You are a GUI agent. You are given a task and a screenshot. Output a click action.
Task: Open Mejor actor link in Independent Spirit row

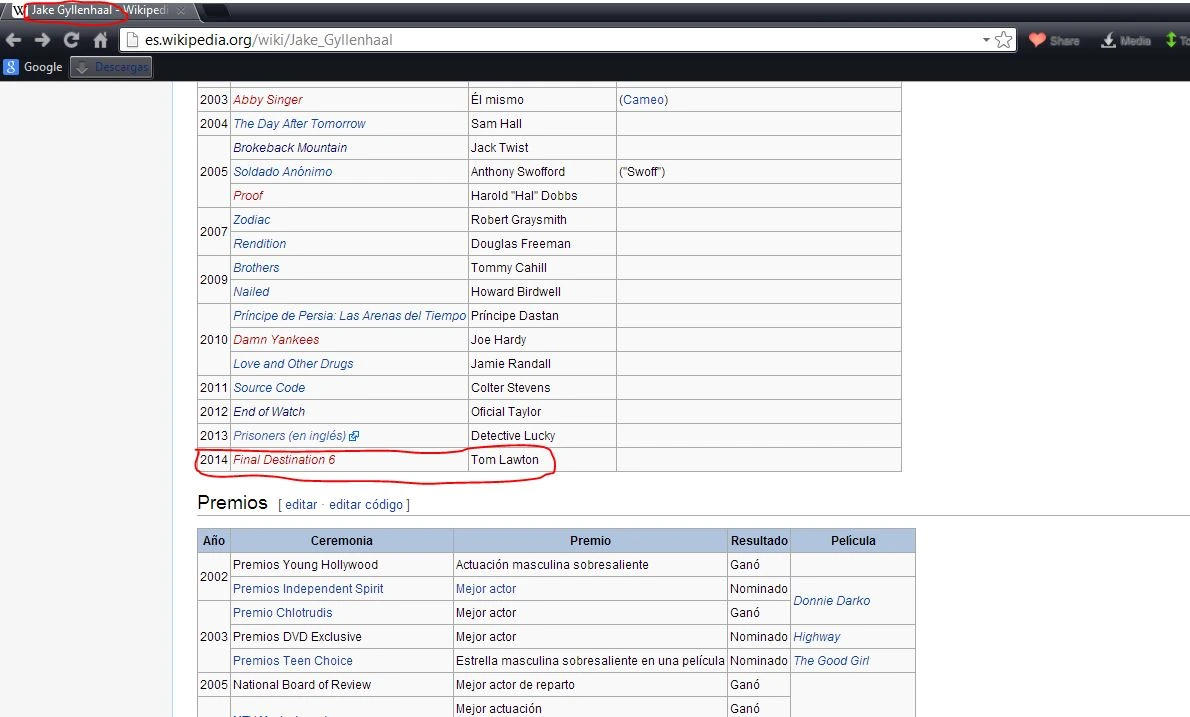(x=486, y=589)
